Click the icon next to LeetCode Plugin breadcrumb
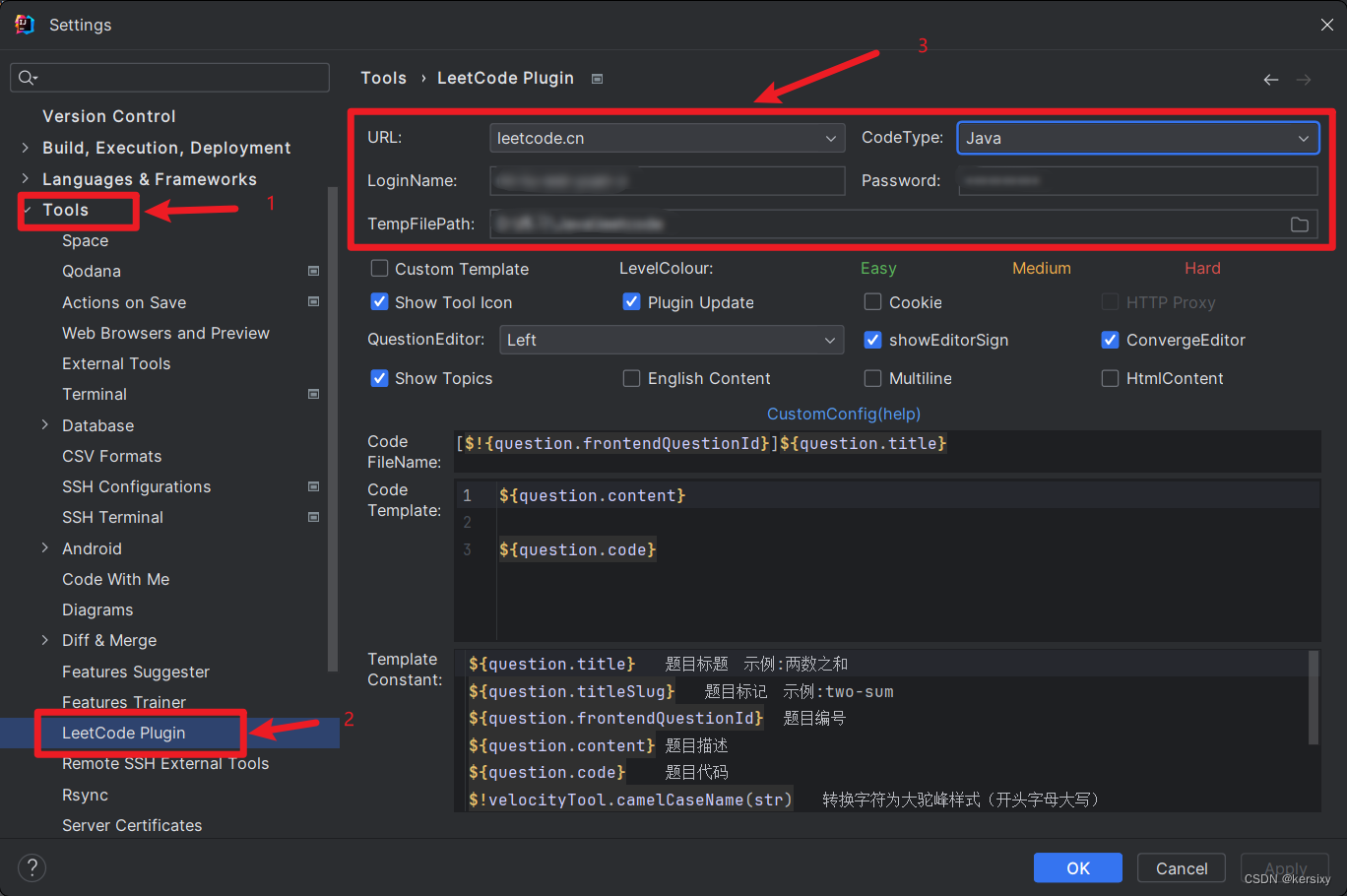The image size is (1347, 896). click(x=596, y=78)
